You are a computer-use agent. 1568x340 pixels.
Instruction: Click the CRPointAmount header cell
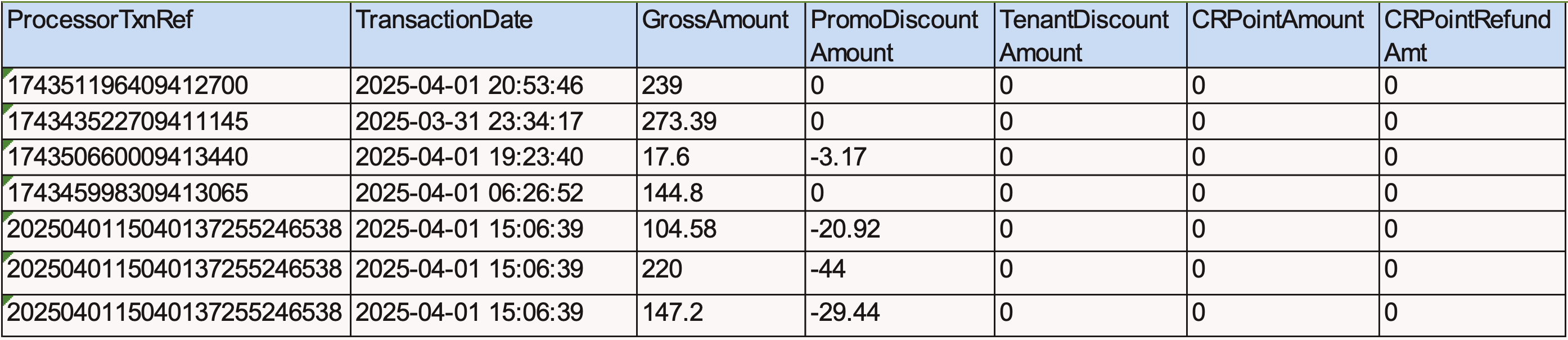point(1282,35)
